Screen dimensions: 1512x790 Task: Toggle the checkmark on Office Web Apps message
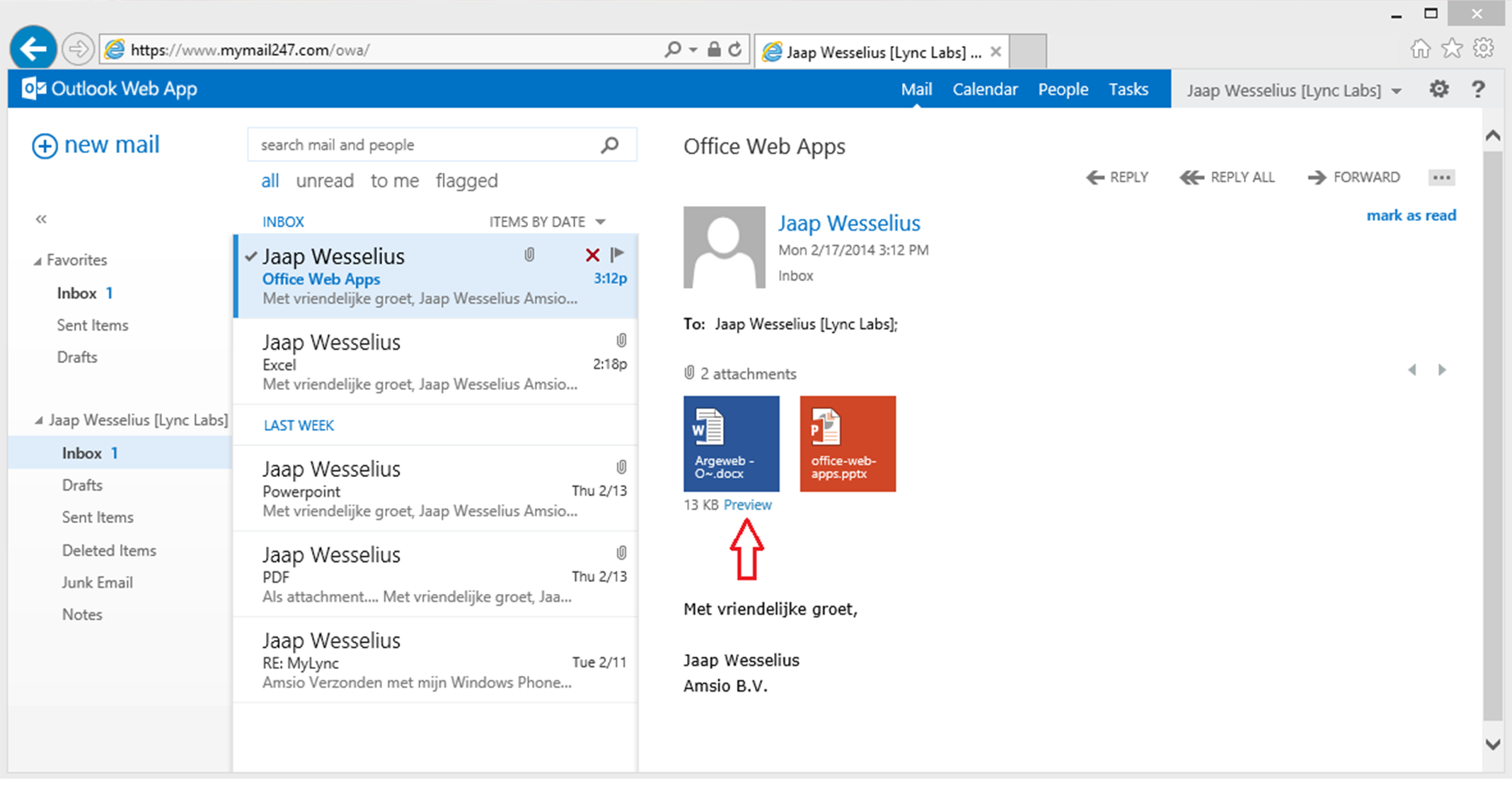pos(250,256)
